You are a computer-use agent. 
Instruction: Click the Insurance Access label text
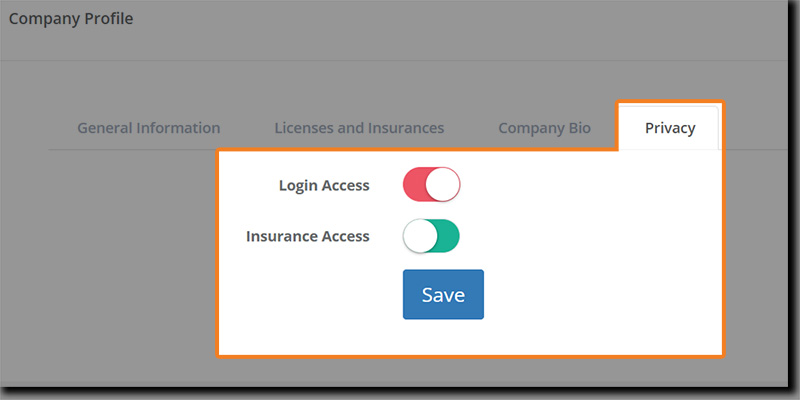(x=308, y=237)
